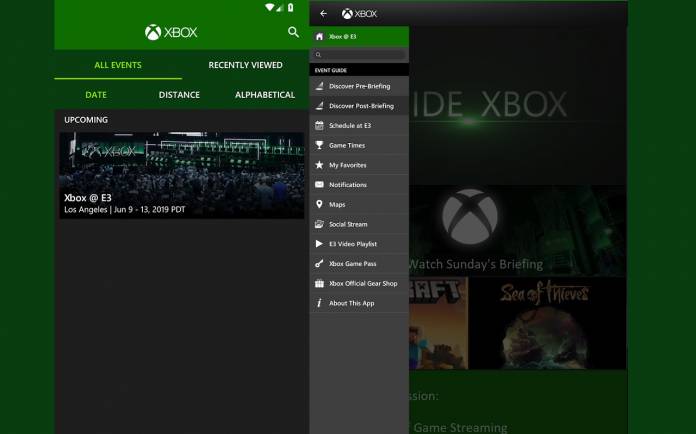Click the envelope icon for Notifications
696x434 pixels.
pyautogui.click(x=319, y=185)
